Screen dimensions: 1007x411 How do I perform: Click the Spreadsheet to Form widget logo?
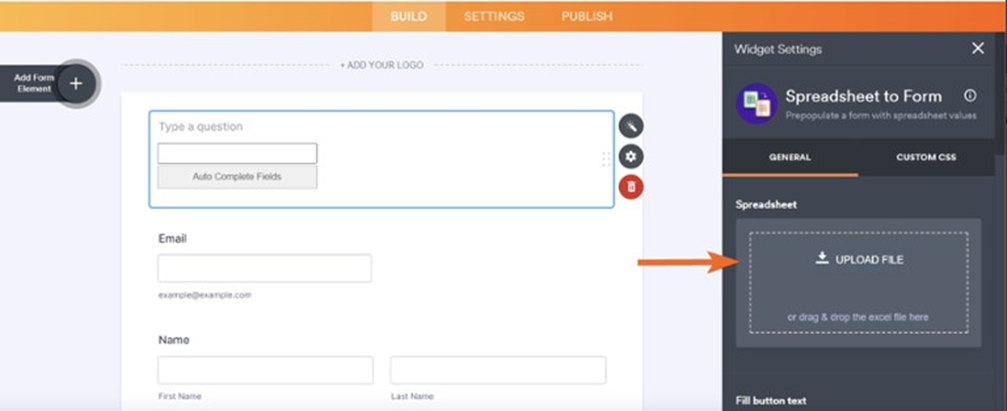(x=756, y=103)
